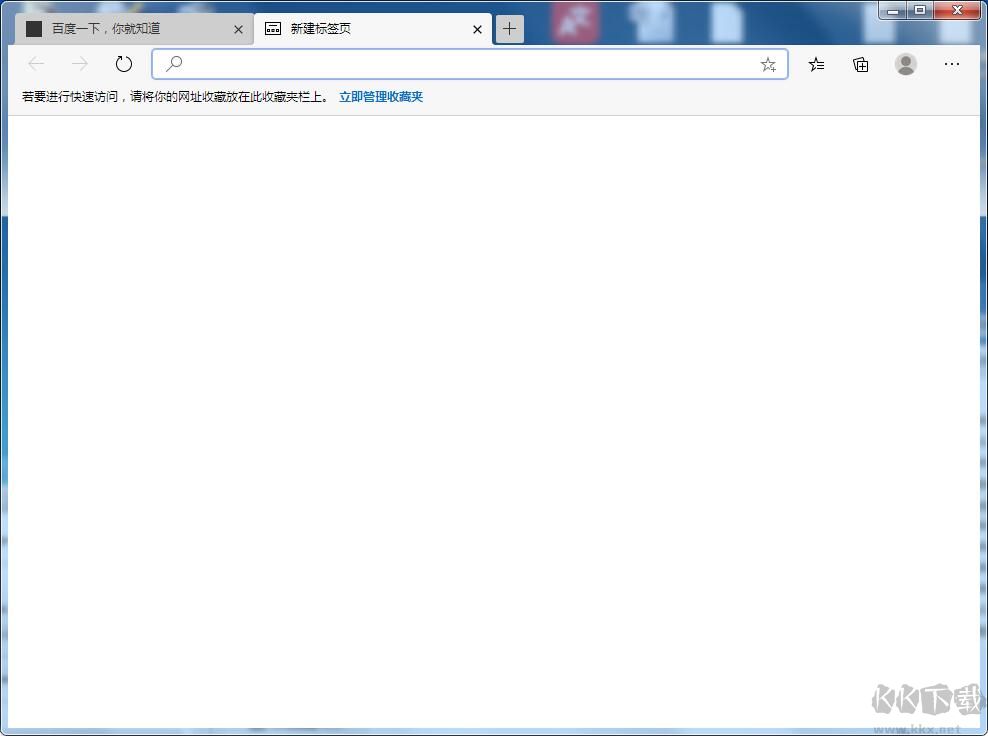Viewport: 988px width, 736px height.
Task: Open the Settings and more ellipsis menu
Action: coord(951,64)
